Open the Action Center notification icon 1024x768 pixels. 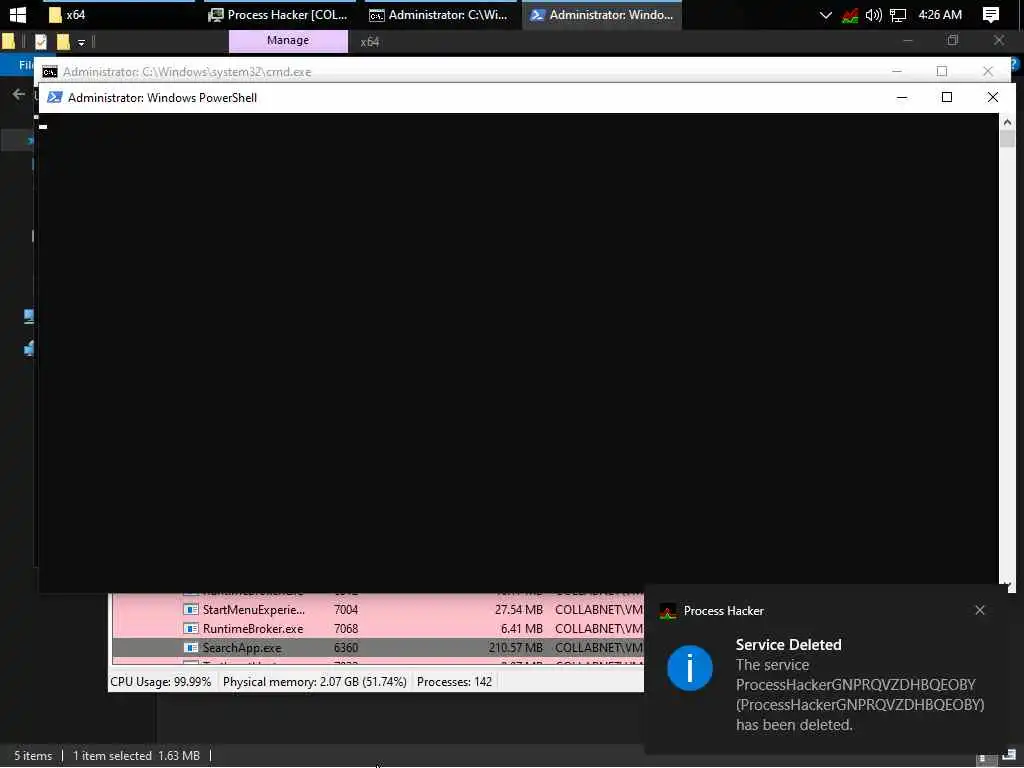coord(991,15)
